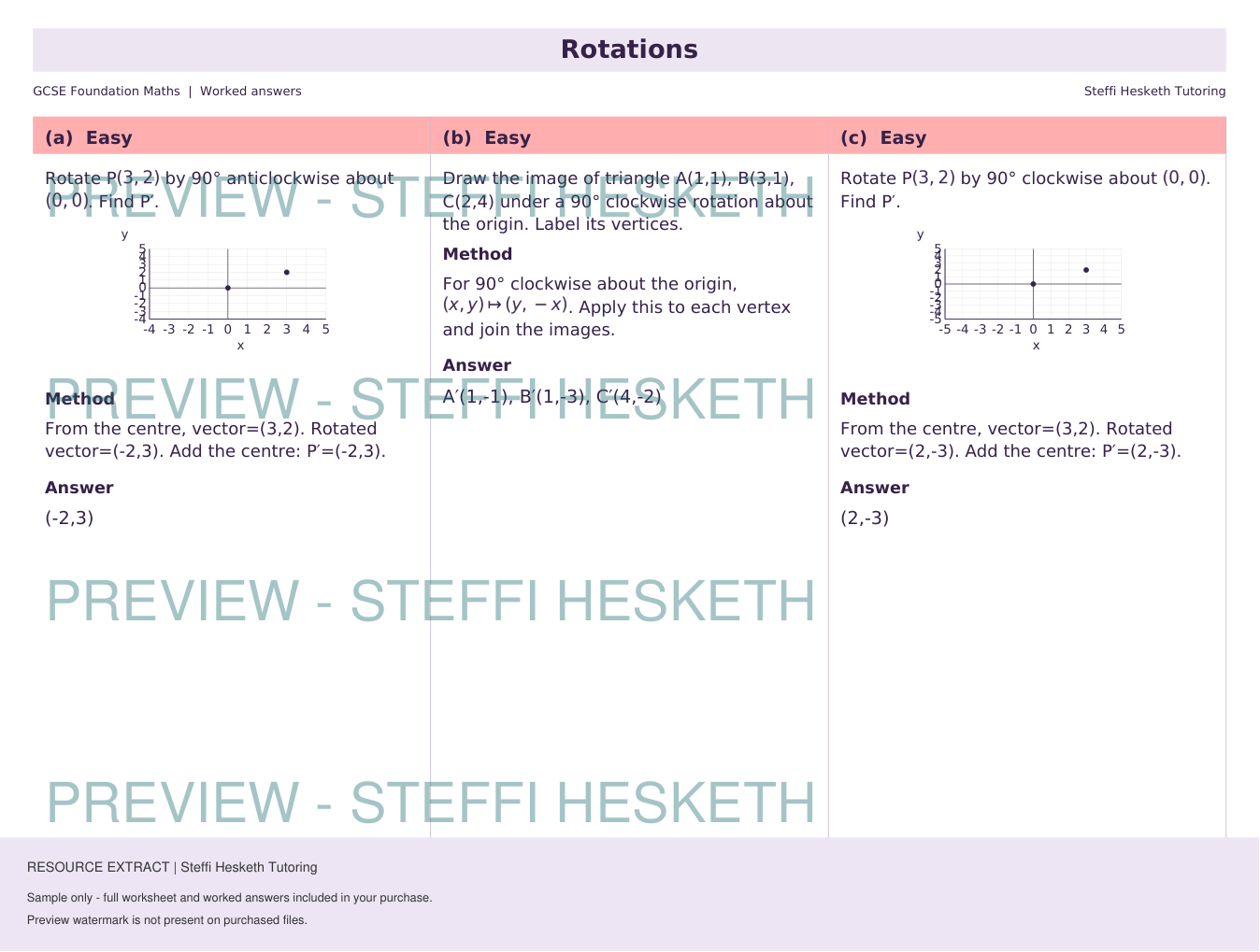Viewport: 1260px width, 952px height.
Task: Select the 'GCSE Foundation Maths' header text
Action: point(107,92)
